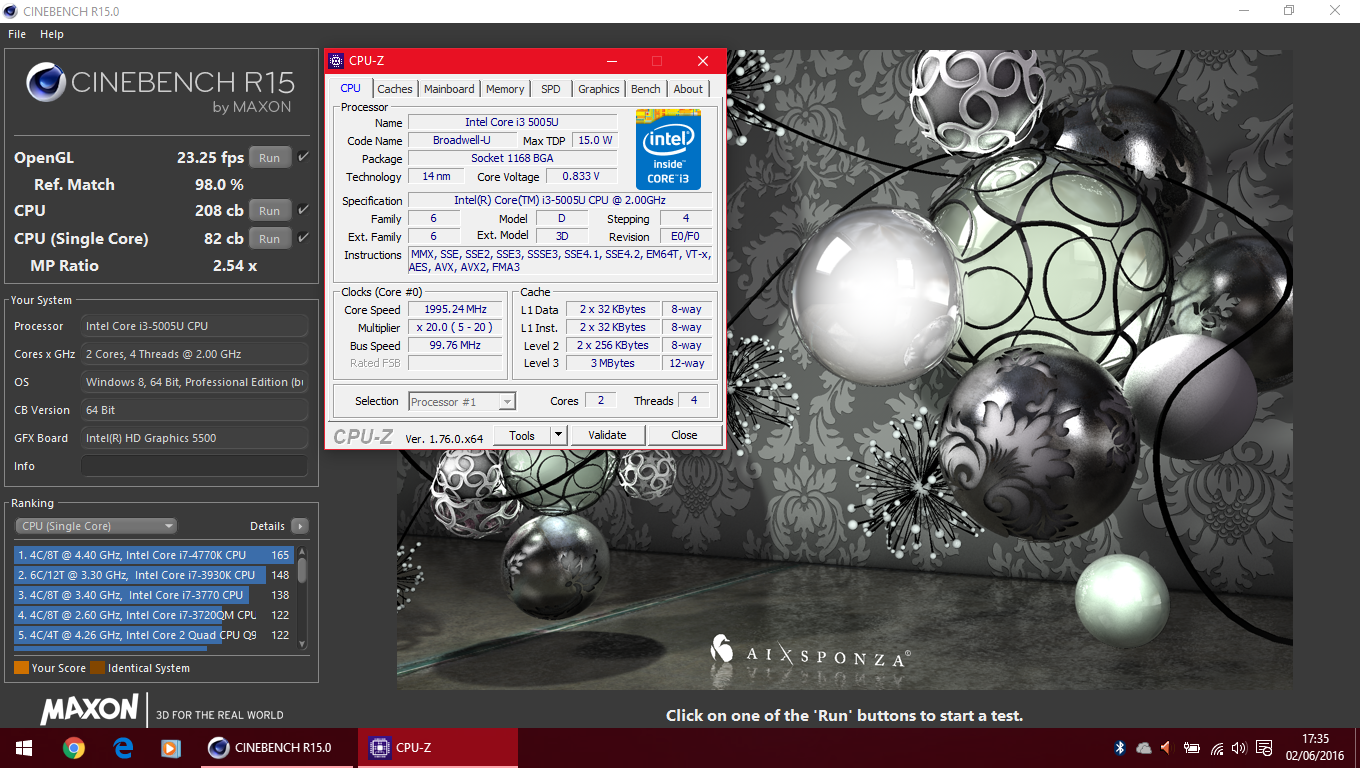Open the Windows Start menu
Viewport: 1360px width, 768px height.
pos(24,747)
